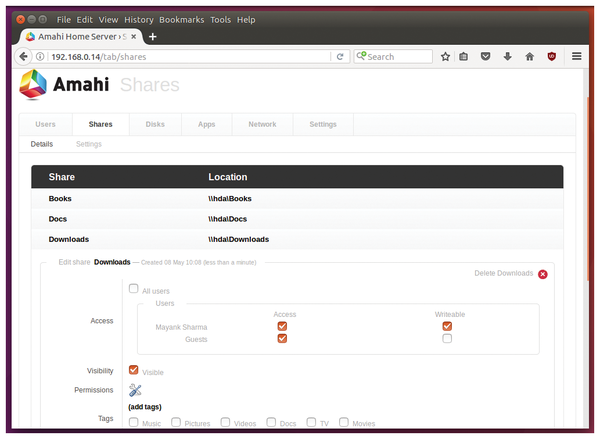Open the Help menu
The height and width of the screenshot is (439, 600).
246,20
